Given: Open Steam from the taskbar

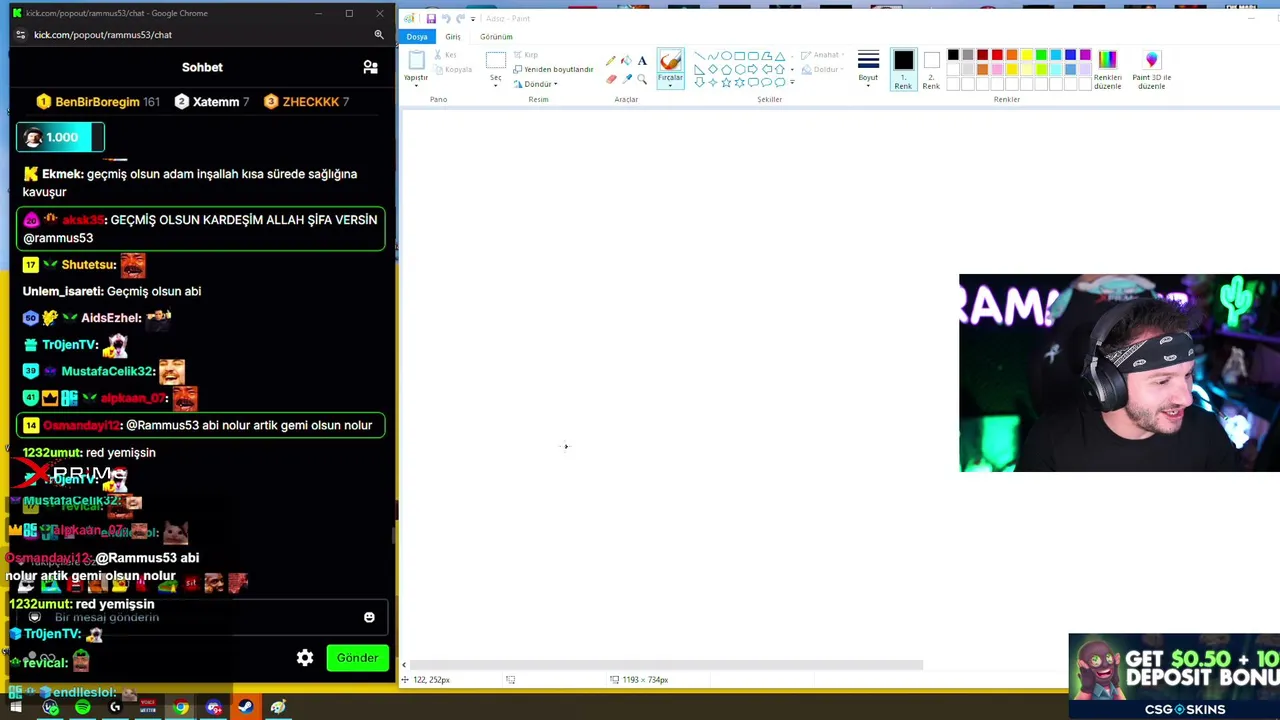Looking at the screenshot, I should click(x=245, y=708).
